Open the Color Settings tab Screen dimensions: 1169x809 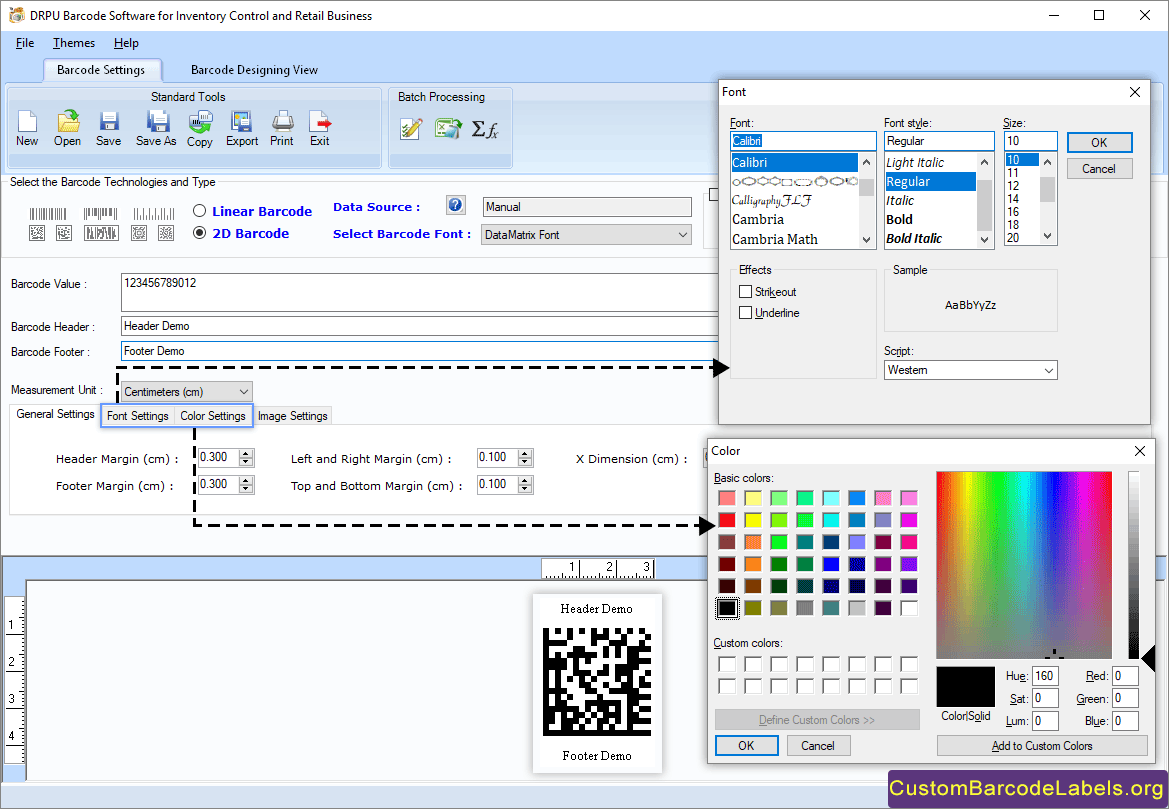click(x=212, y=416)
